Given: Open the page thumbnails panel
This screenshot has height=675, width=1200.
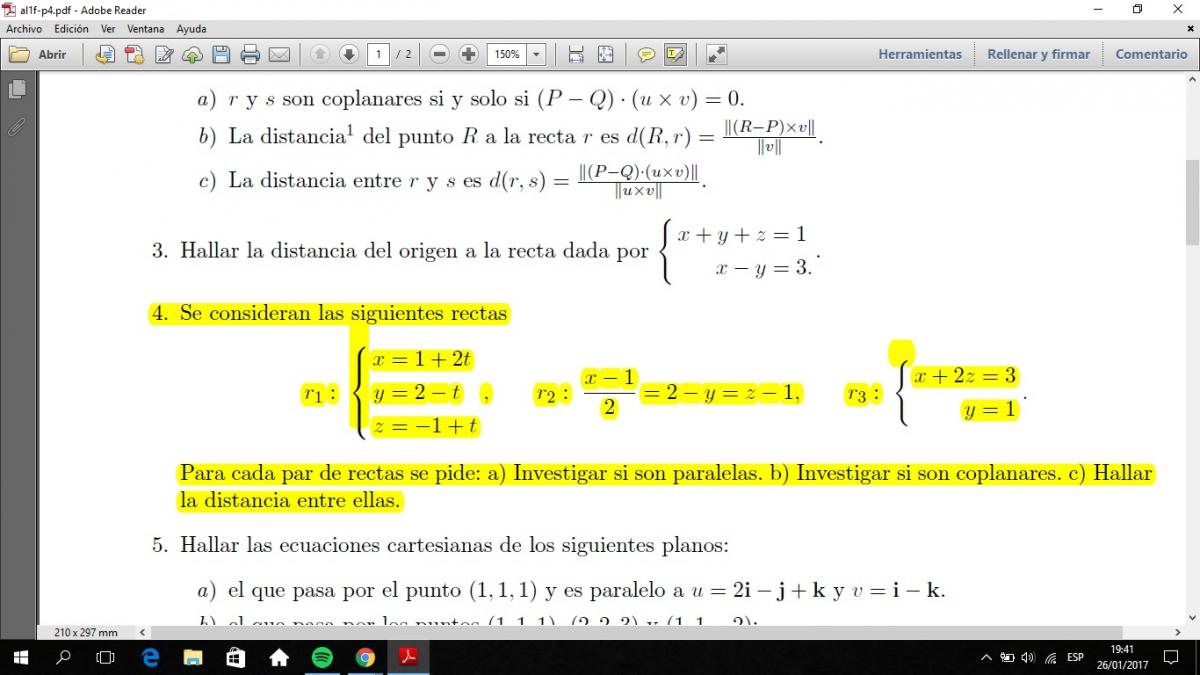Looking at the screenshot, I should click(17, 90).
